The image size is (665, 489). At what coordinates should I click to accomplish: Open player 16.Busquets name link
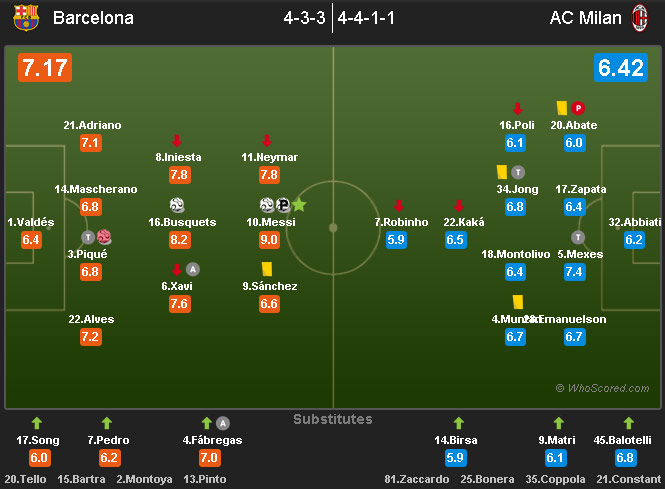pyautogui.click(x=182, y=222)
